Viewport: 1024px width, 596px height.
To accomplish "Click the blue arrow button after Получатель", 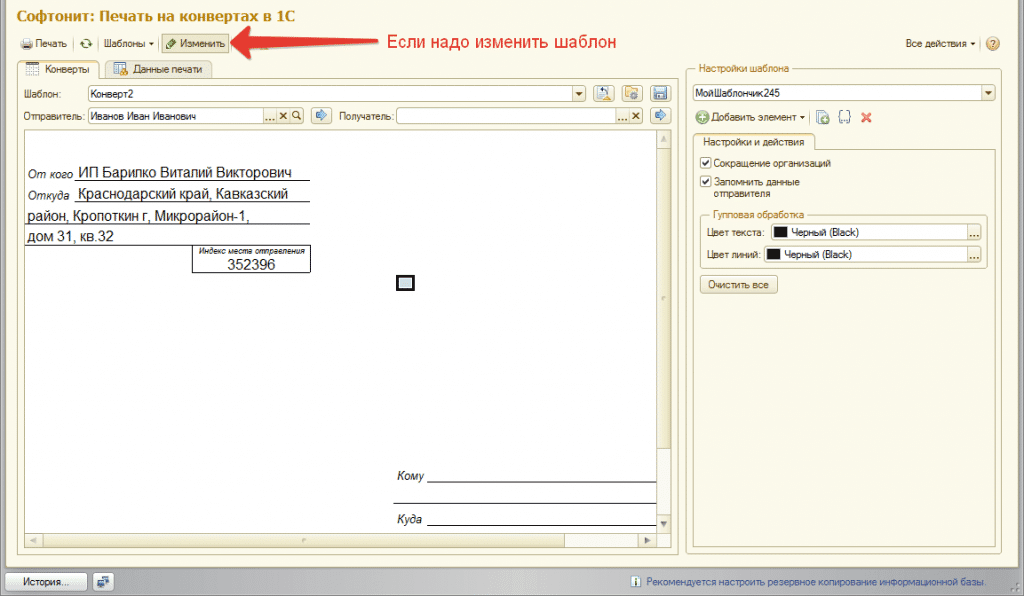I will [x=660, y=116].
